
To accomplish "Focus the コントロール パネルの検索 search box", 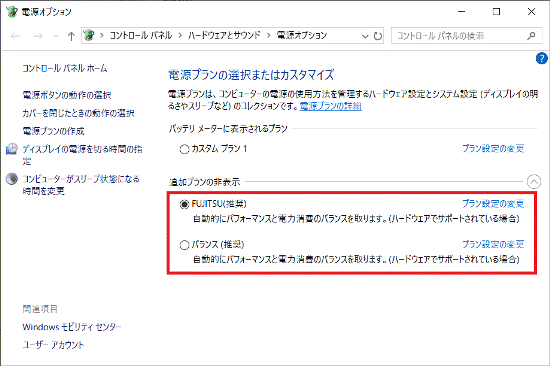I will pyautogui.click(x=467, y=36).
